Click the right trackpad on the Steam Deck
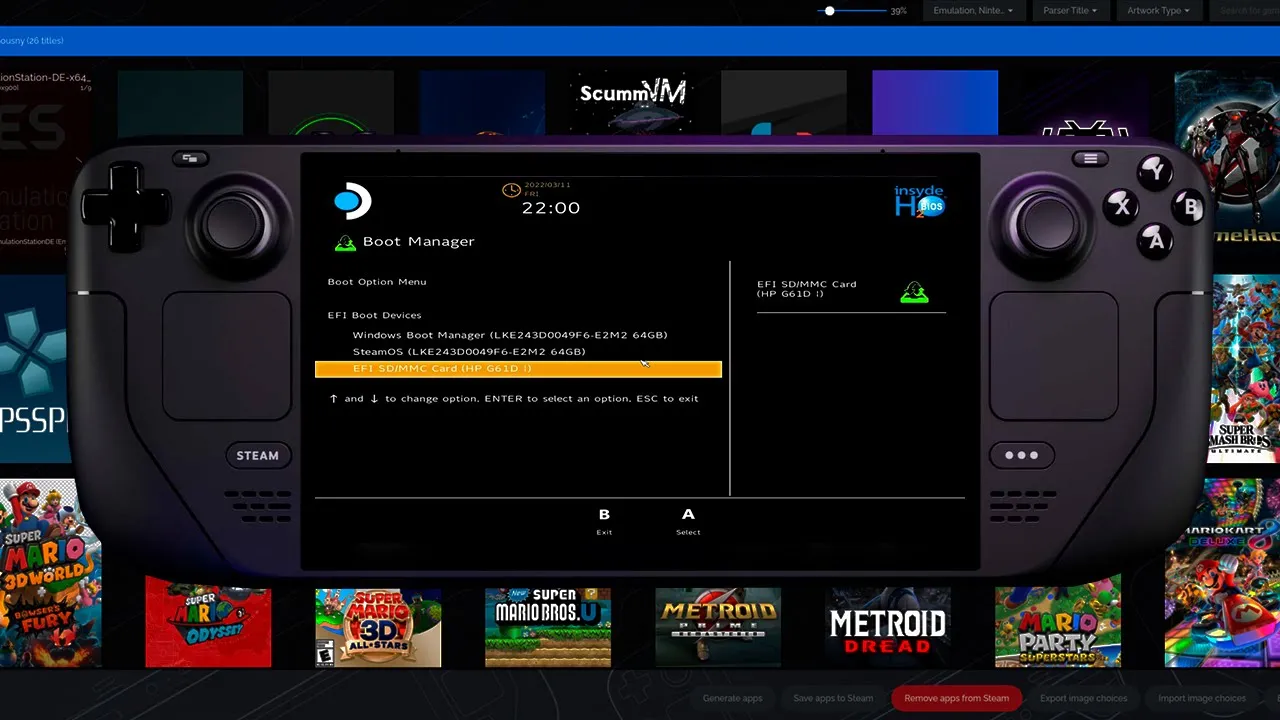Screen dimensions: 1280x720 coord(1054,356)
